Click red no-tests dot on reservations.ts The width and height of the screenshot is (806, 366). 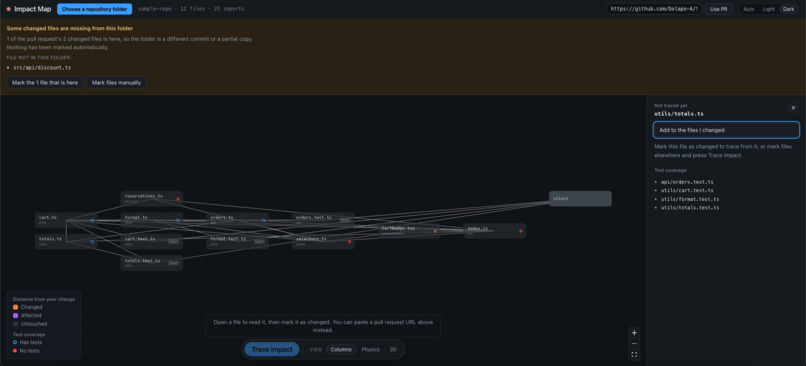(x=178, y=198)
